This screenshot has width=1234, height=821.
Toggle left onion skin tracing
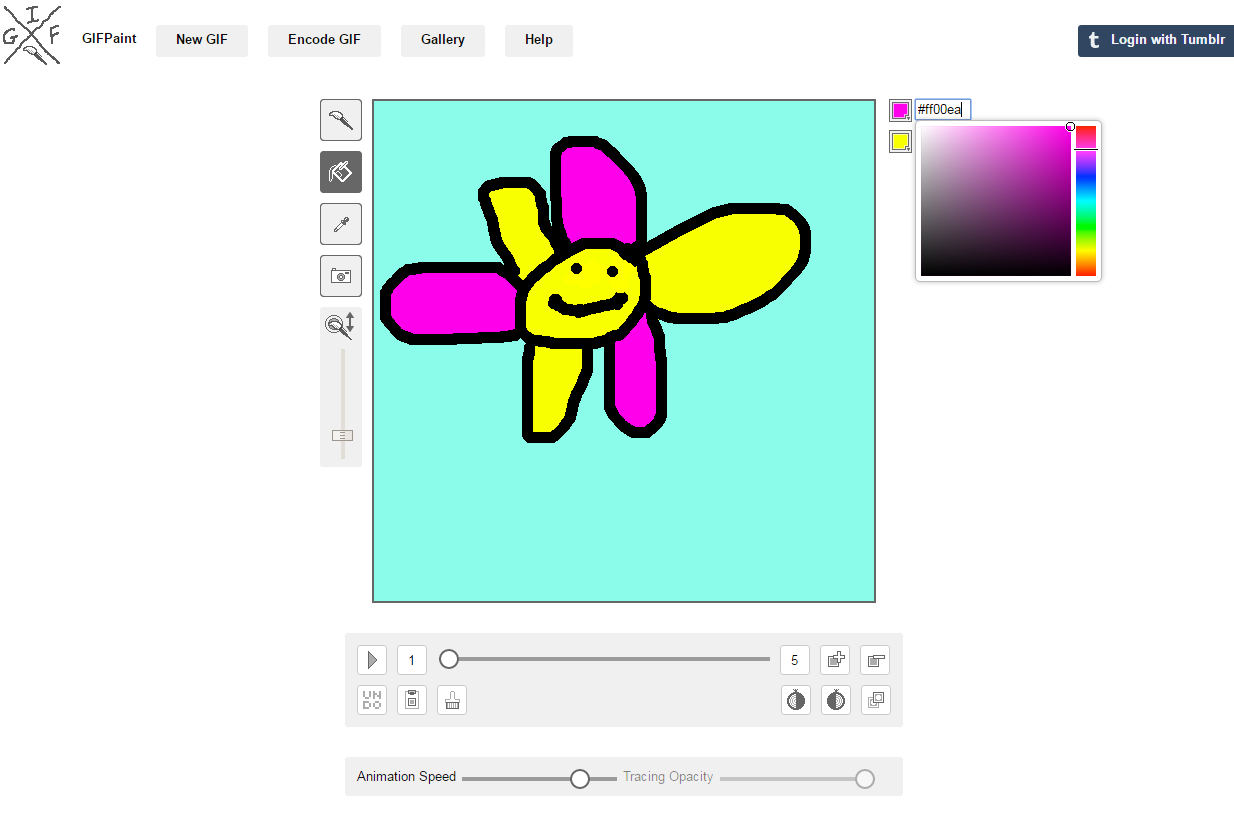(x=796, y=700)
